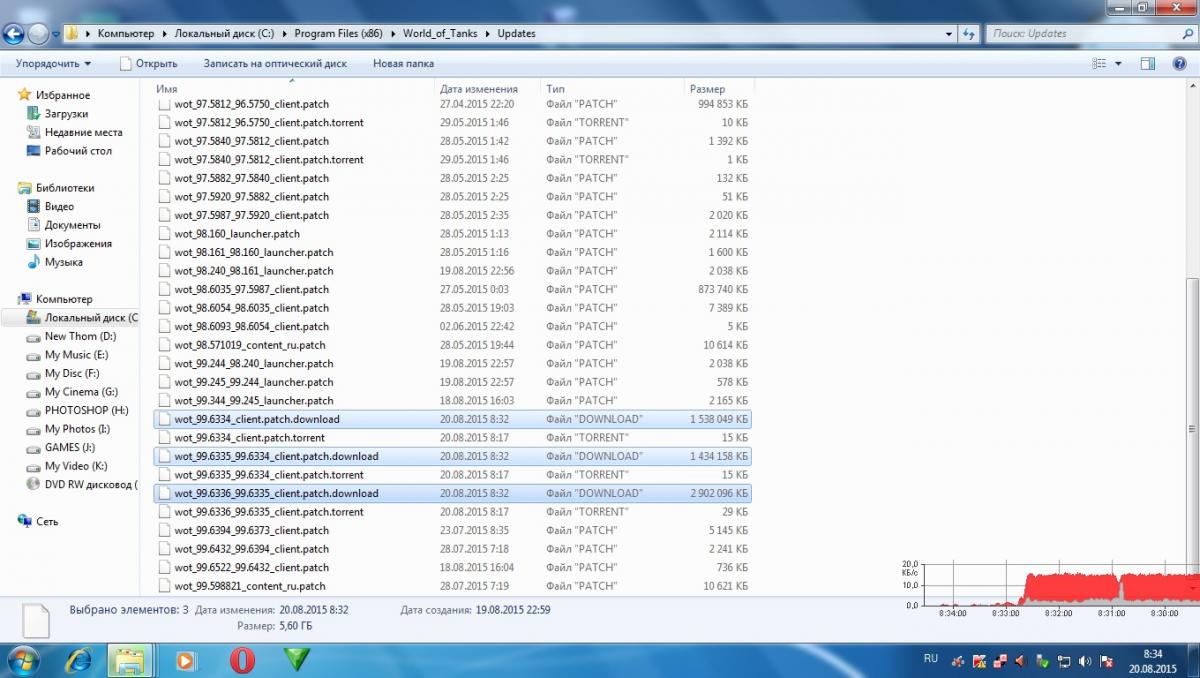This screenshot has height=678, width=1200.
Task: Toggle the preview pane button
Action: pos(1148,63)
